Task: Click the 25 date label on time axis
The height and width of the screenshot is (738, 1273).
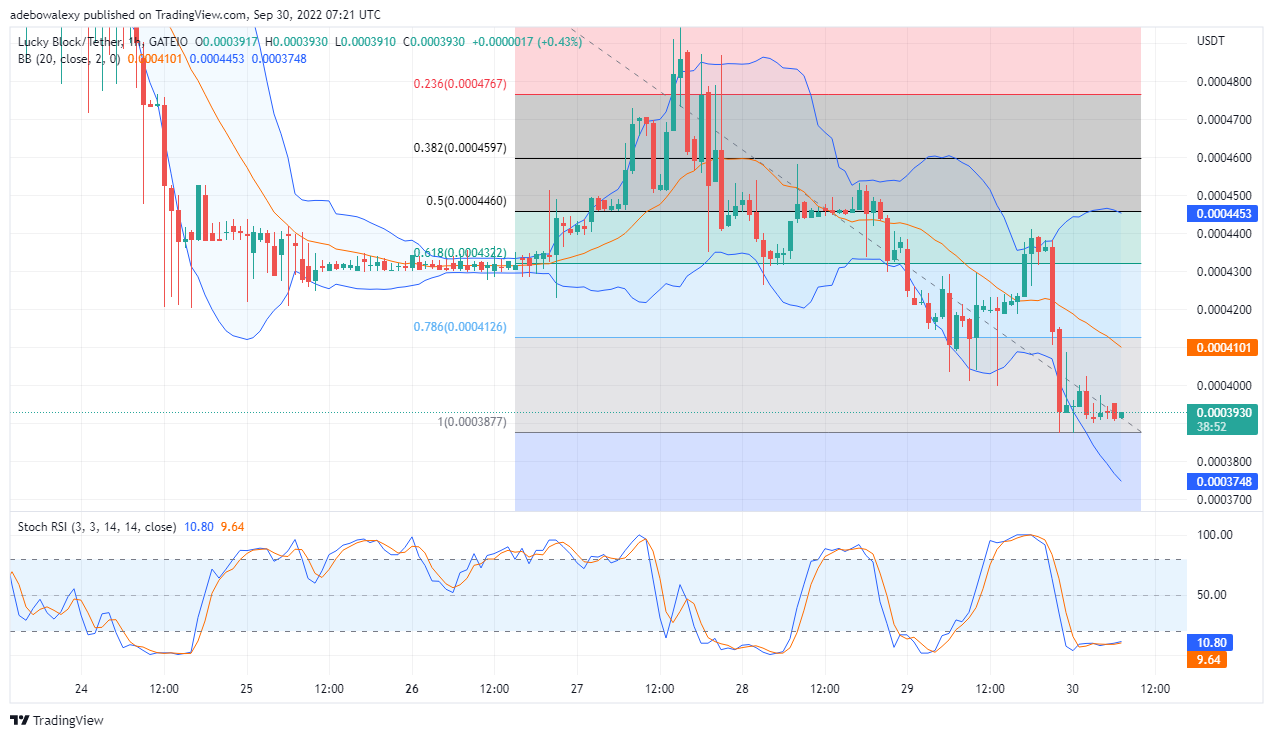Action: click(x=247, y=689)
